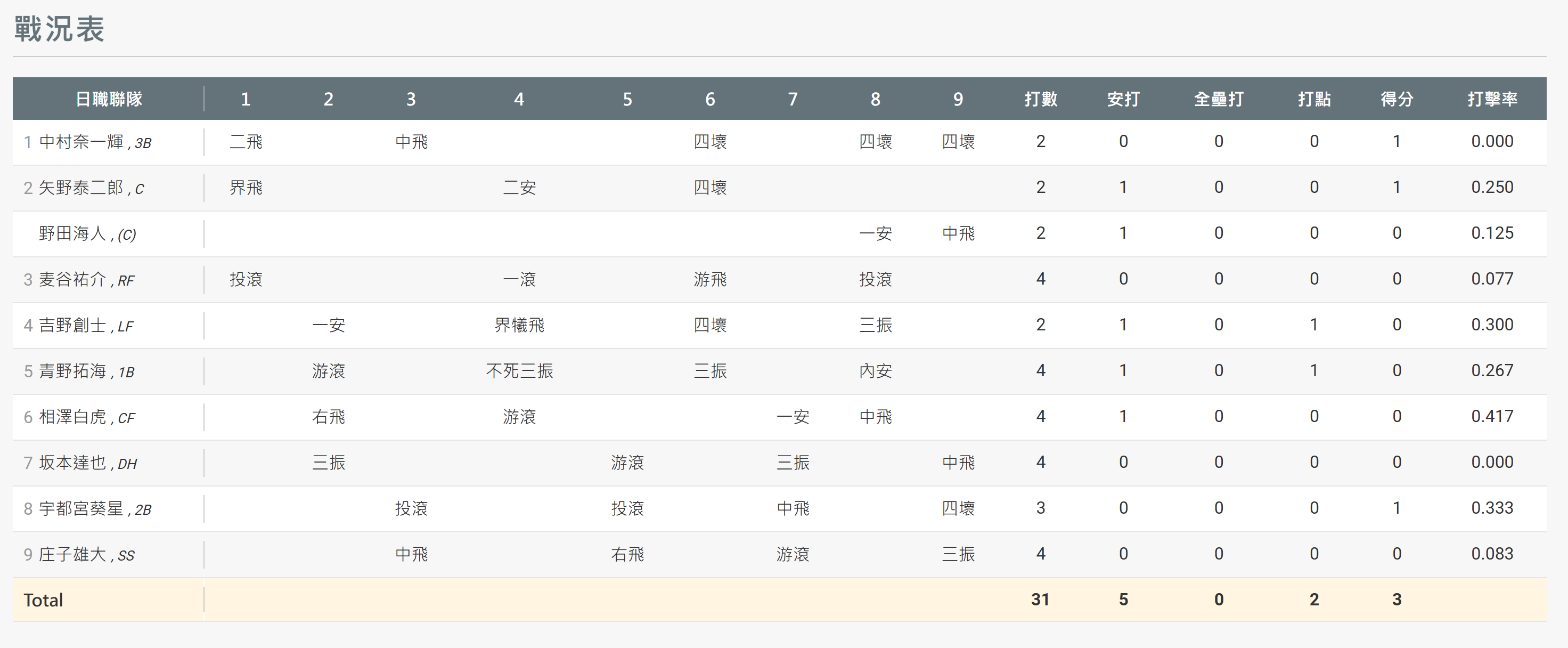This screenshot has width=1568, height=648.
Task: Click the 安打 column header
Action: coord(1123,99)
